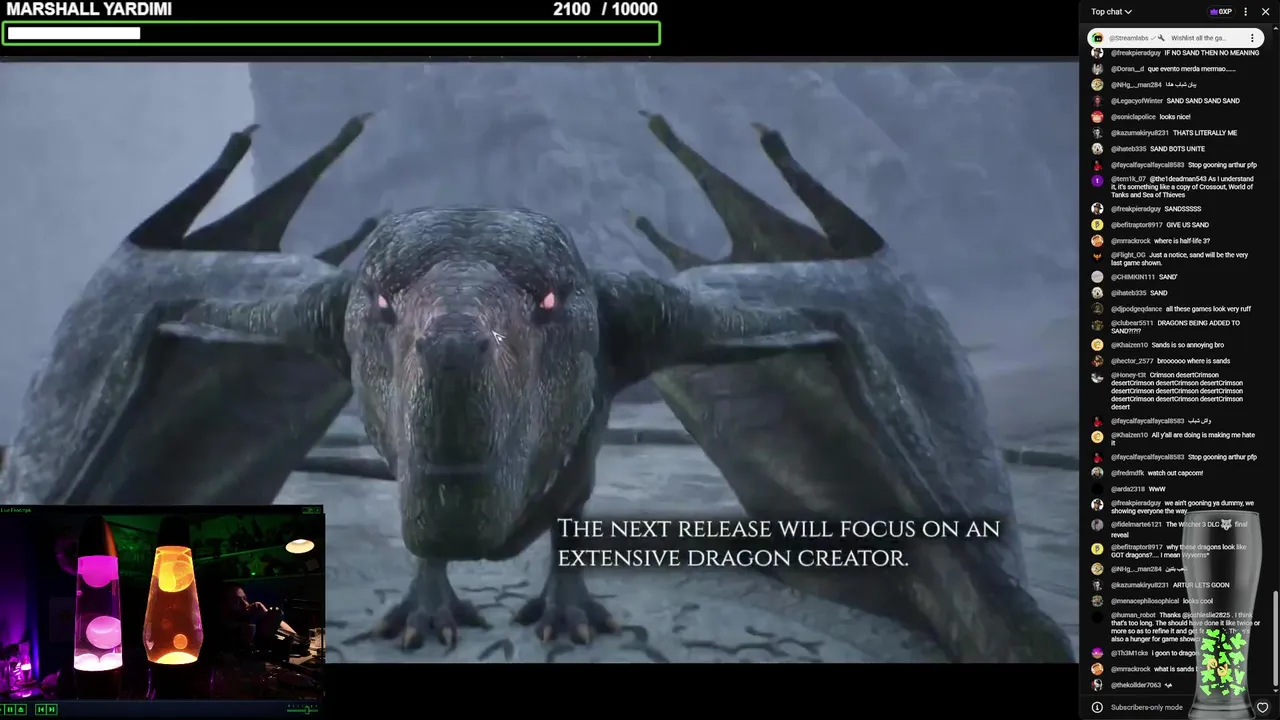Click the avatar of @Th3M1cks
Screen dimensions: 1280x720
(x=1097, y=653)
